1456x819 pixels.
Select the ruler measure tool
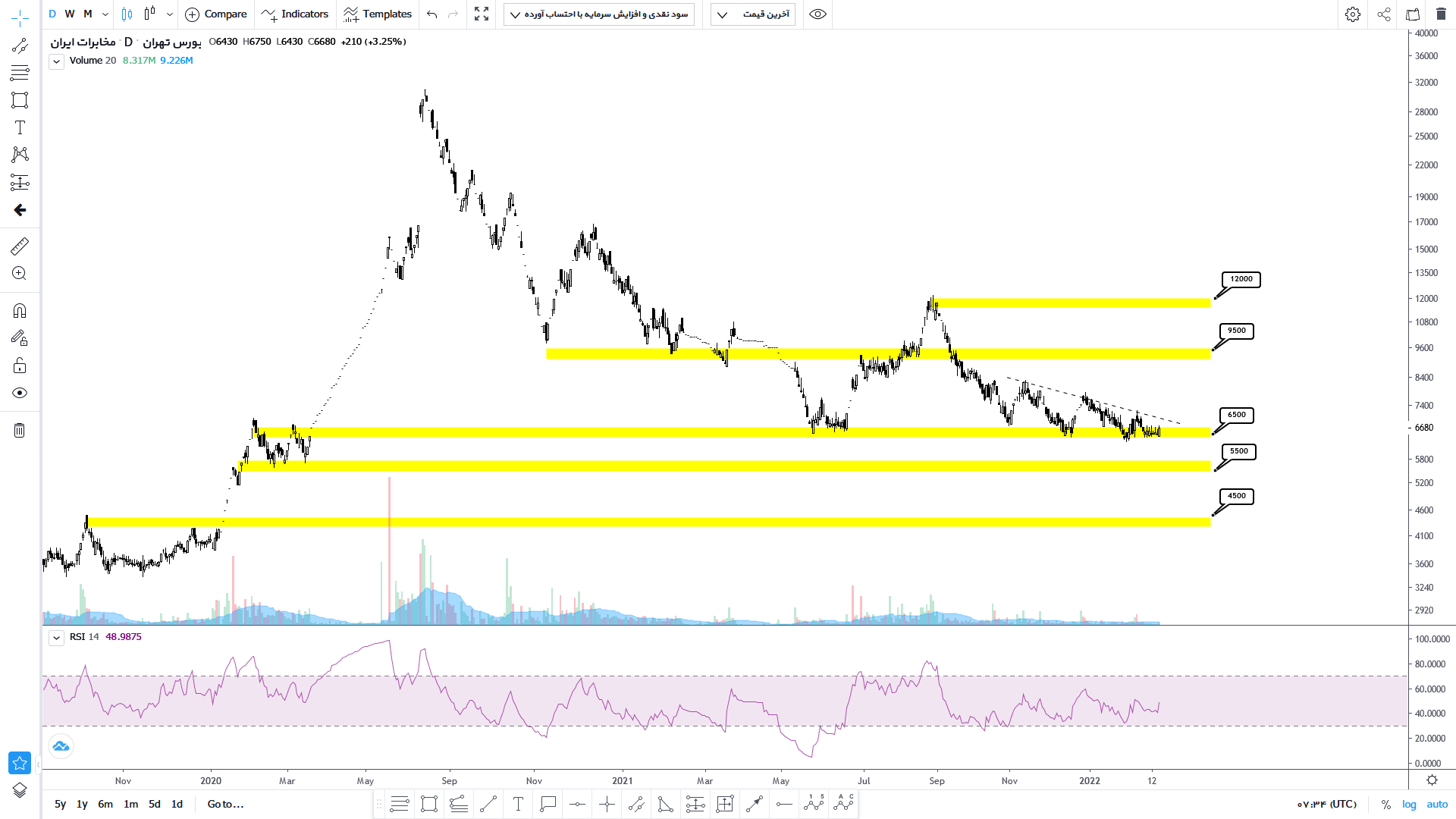pos(20,246)
